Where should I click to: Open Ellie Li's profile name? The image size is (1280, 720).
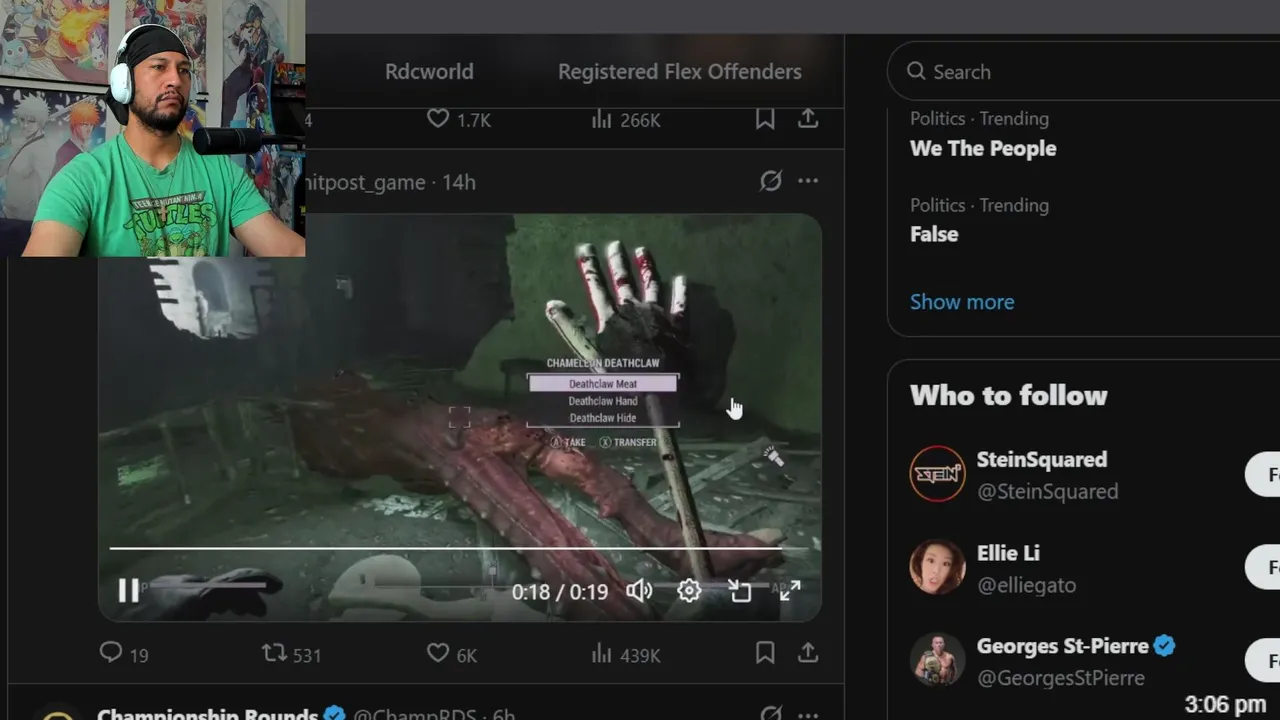[1008, 553]
